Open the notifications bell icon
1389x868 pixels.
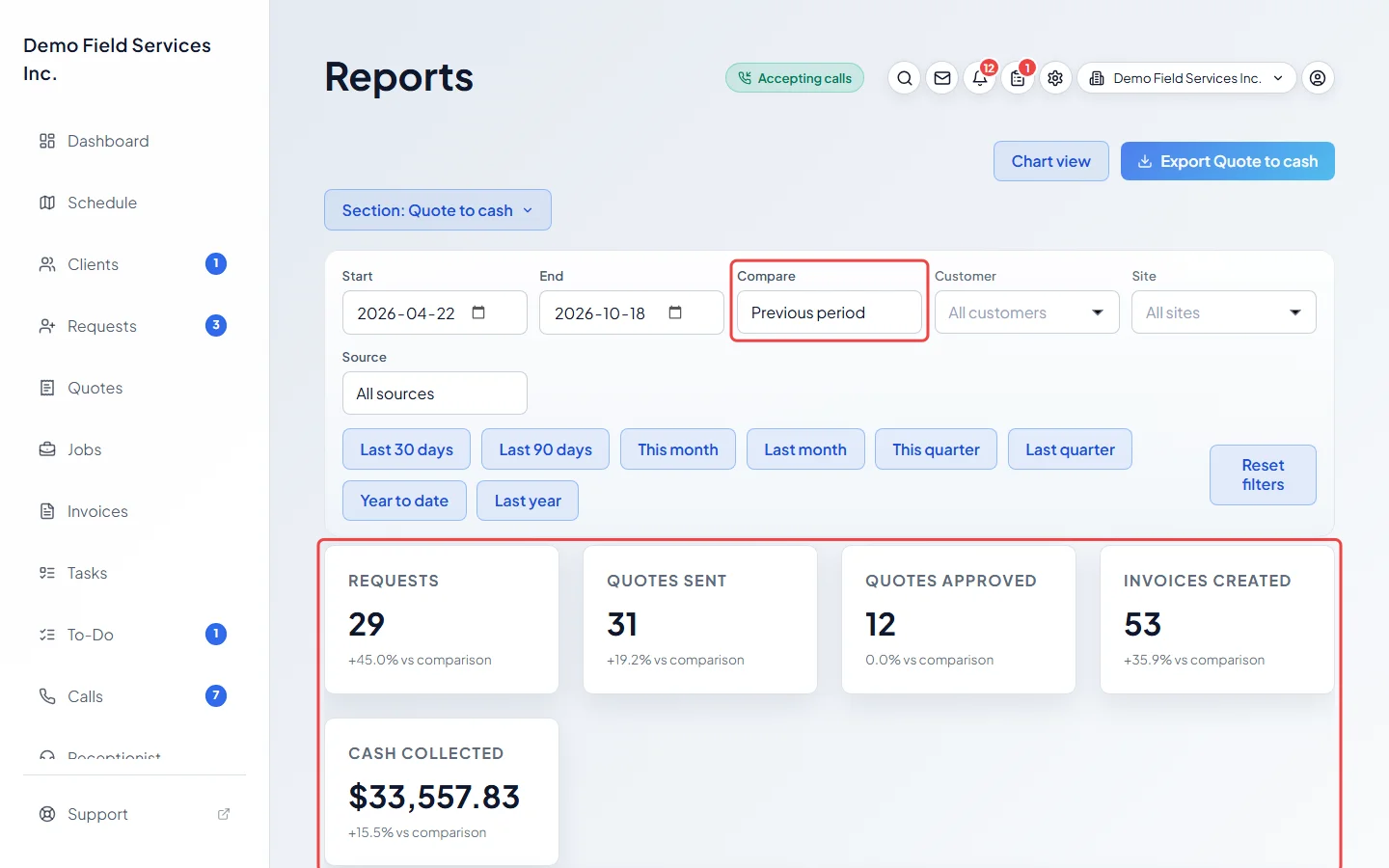click(x=980, y=78)
